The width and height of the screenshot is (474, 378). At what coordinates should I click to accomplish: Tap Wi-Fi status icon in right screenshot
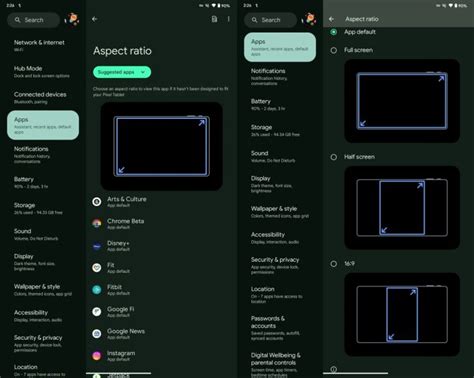click(x=451, y=6)
